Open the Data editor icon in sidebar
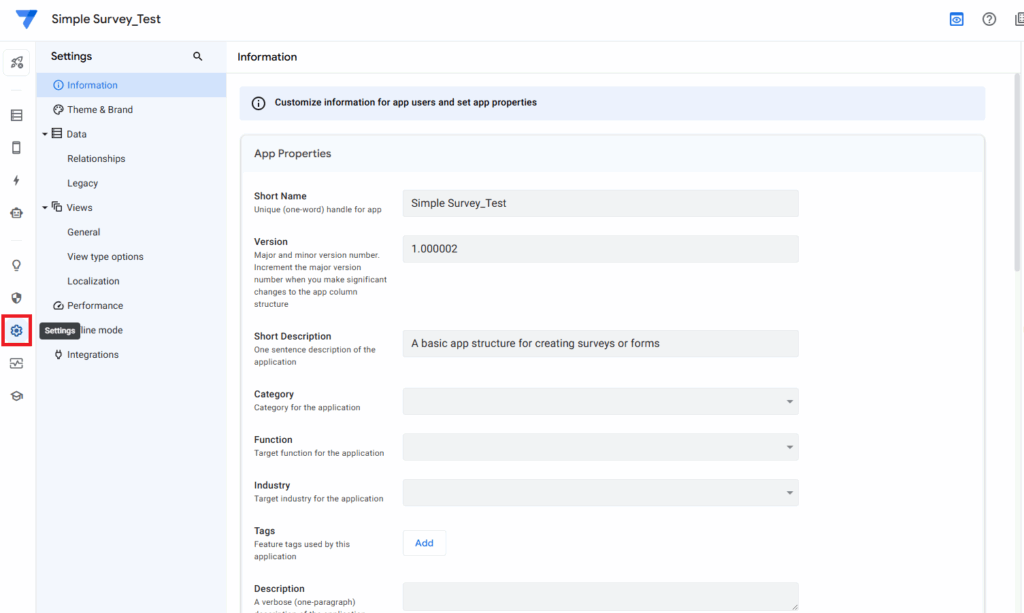The image size is (1024, 613). tap(16, 115)
